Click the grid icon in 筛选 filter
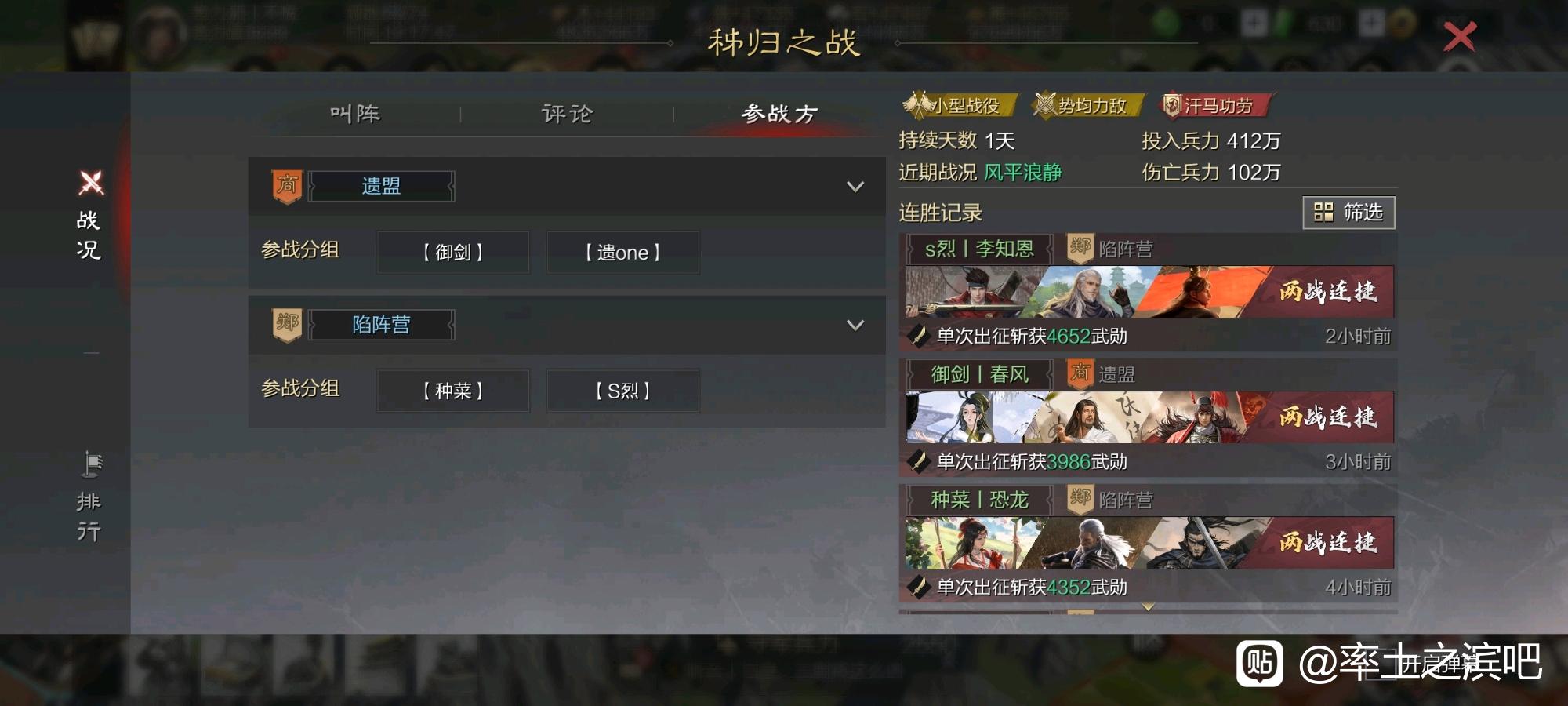The width and height of the screenshot is (1568, 706). click(x=1323, y=213)
